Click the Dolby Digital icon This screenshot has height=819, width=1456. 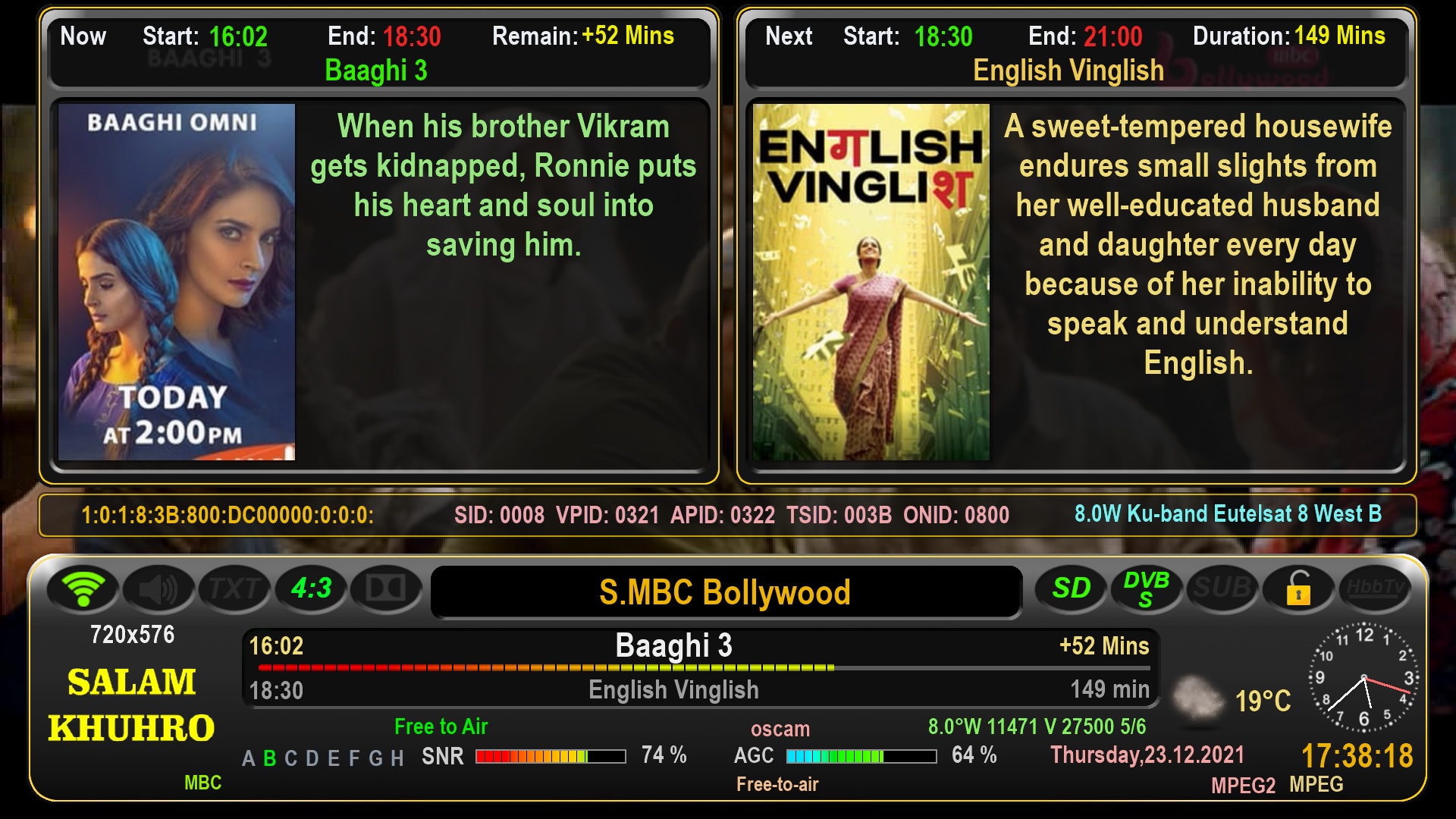(x=386, y=588)
